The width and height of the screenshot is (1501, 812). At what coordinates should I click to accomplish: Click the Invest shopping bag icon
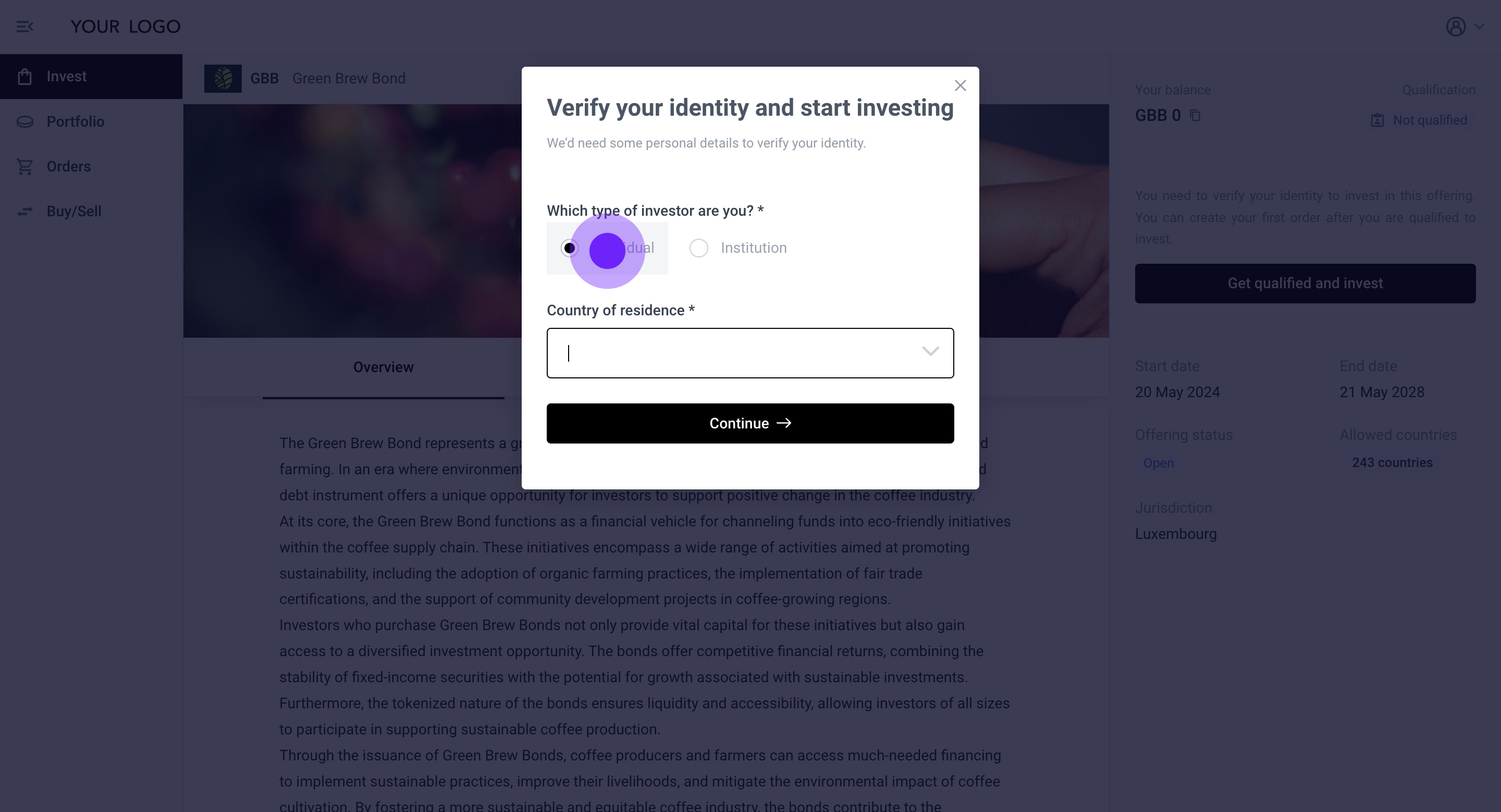[24, 76]
